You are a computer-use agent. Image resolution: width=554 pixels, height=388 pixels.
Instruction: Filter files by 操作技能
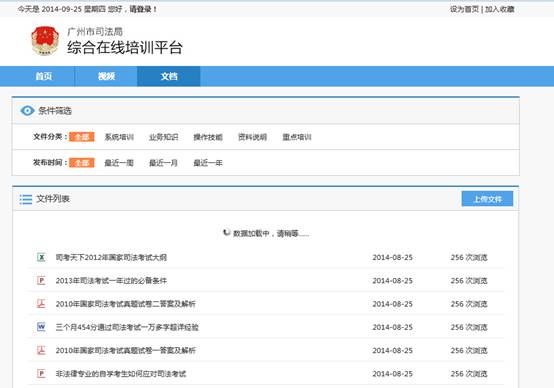click(x=208, y=137)
